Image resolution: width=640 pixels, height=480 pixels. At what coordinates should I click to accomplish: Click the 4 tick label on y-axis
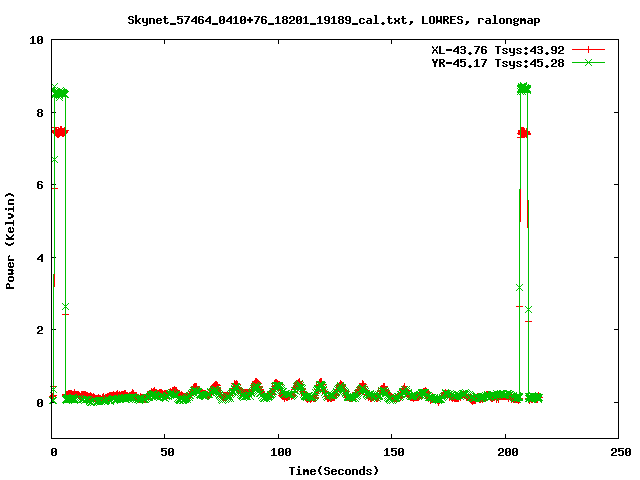tap(39, 257)
